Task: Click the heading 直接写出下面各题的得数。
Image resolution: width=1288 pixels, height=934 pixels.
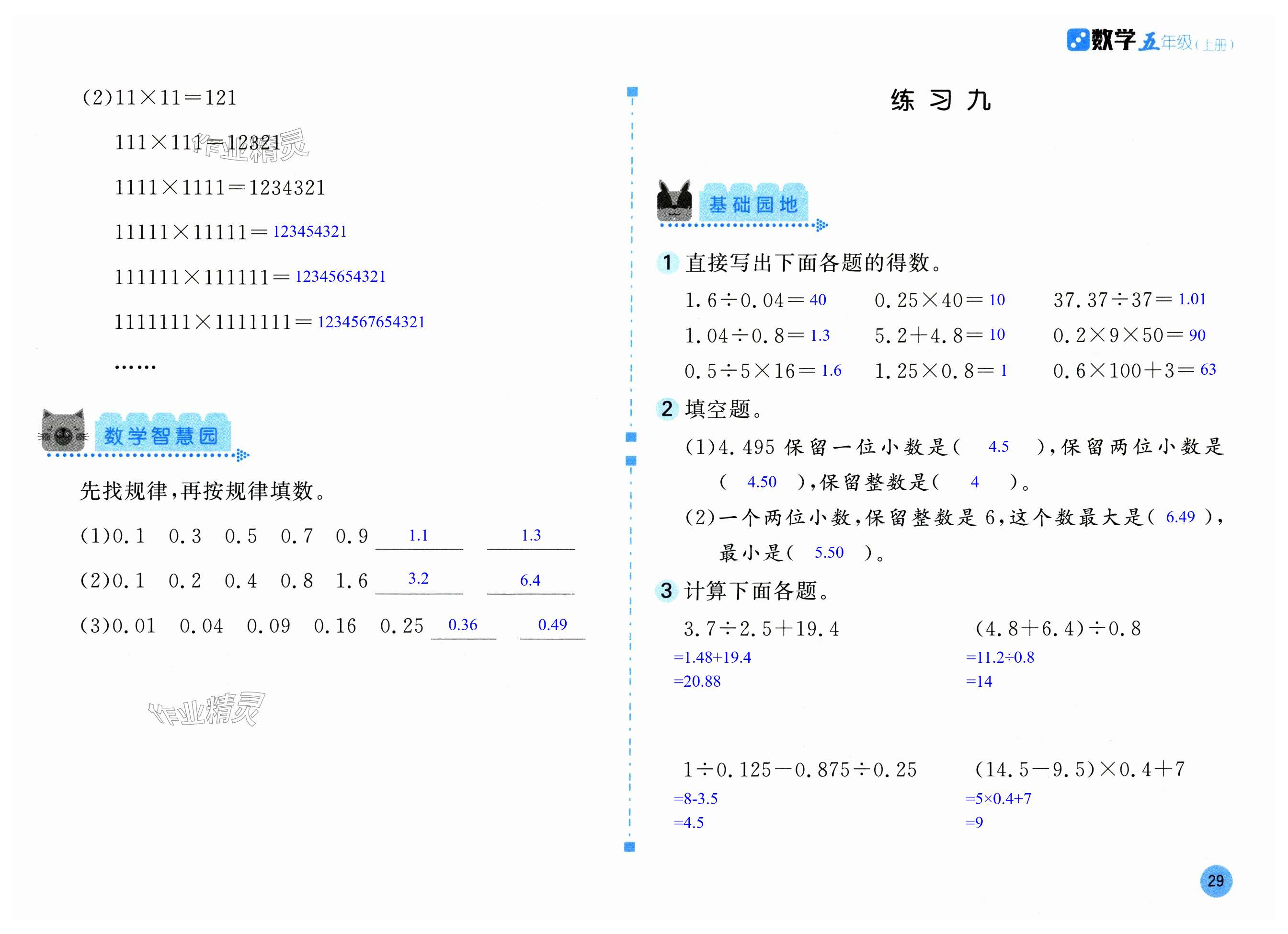Action: click(x=814, y=263)
